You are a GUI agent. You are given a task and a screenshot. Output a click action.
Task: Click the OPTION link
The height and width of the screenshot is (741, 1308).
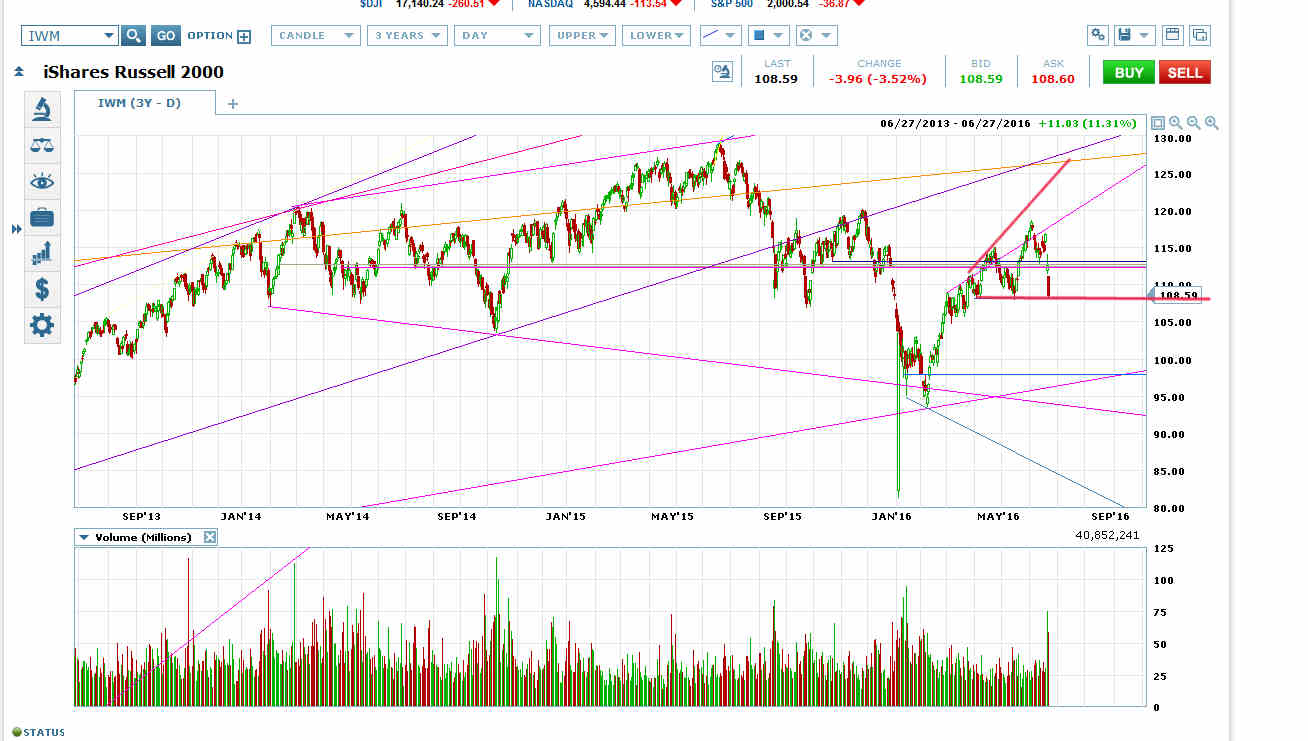(210, 36)
